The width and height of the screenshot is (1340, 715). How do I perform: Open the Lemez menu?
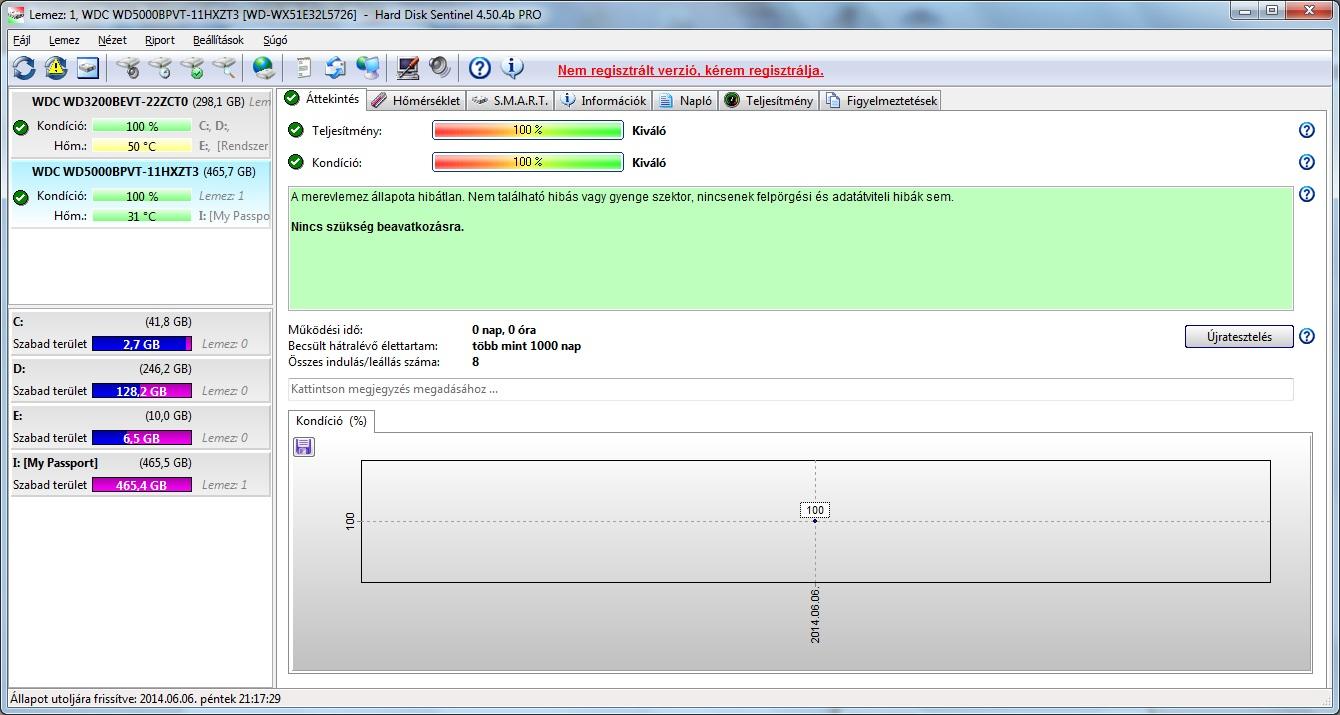pos(64,40)
